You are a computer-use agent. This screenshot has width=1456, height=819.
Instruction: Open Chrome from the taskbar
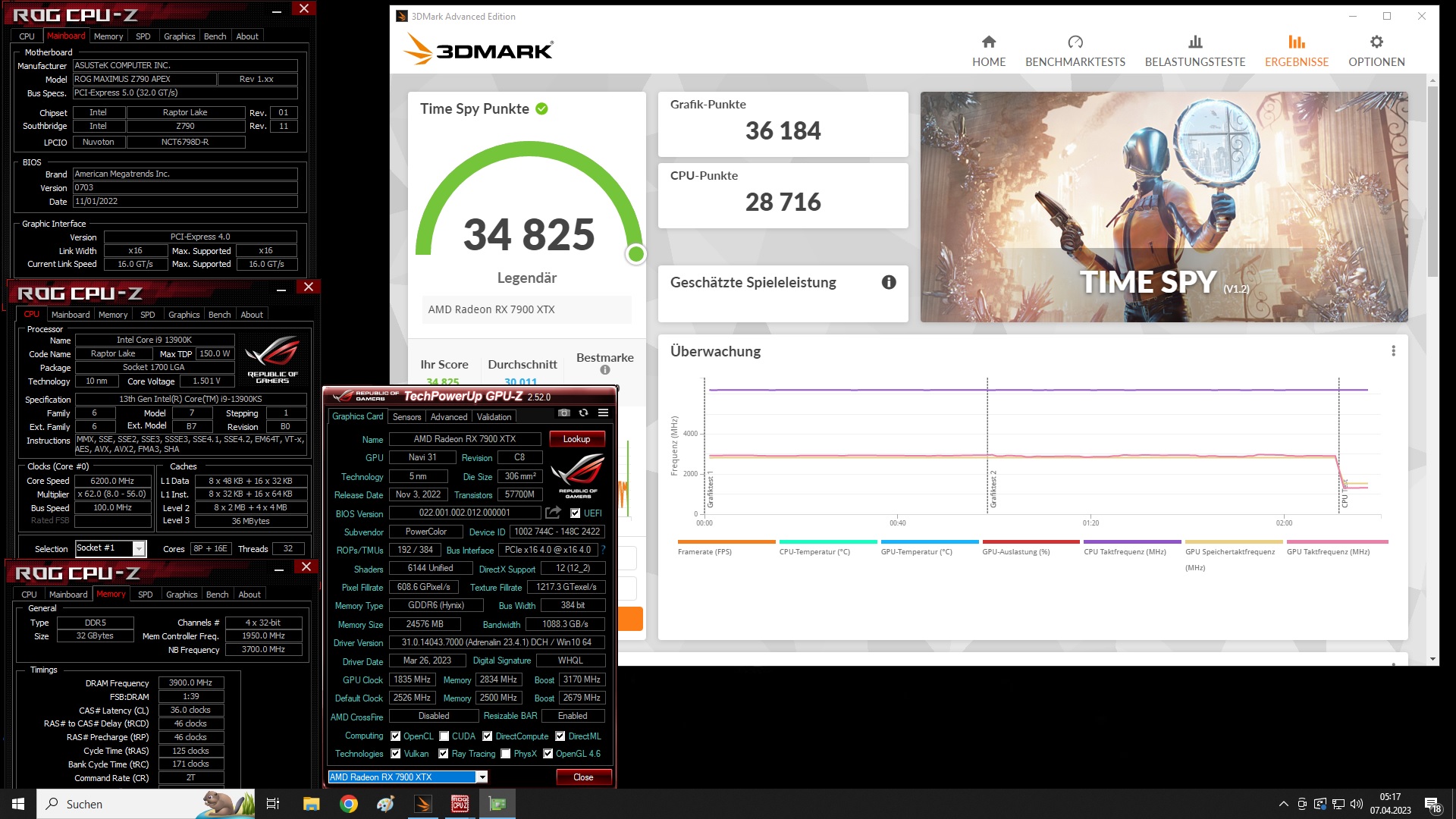tap(348, 804)
